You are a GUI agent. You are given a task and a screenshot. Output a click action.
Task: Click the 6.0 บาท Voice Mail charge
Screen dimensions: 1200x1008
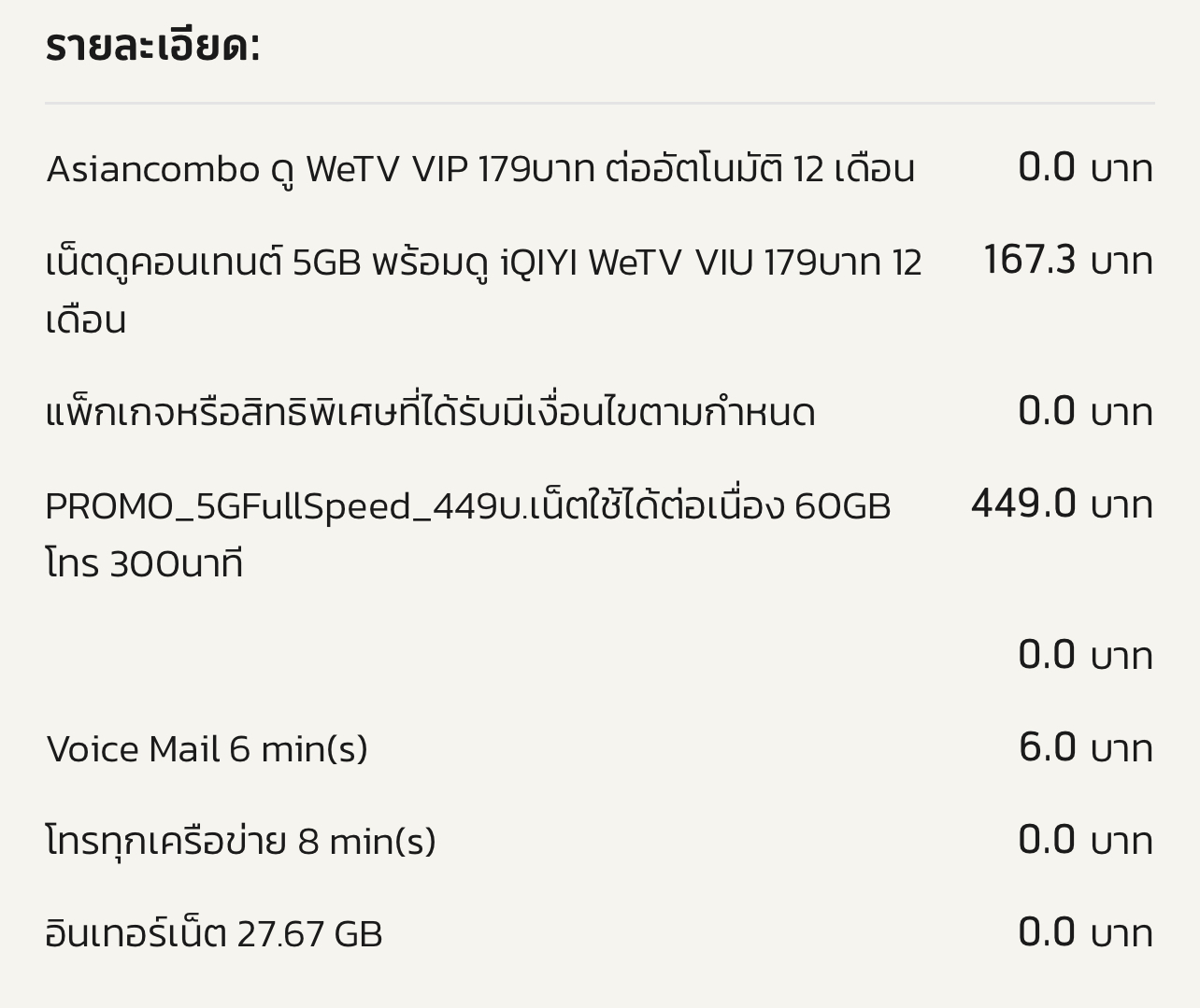pyautogui.click(x=1086, y=747)
